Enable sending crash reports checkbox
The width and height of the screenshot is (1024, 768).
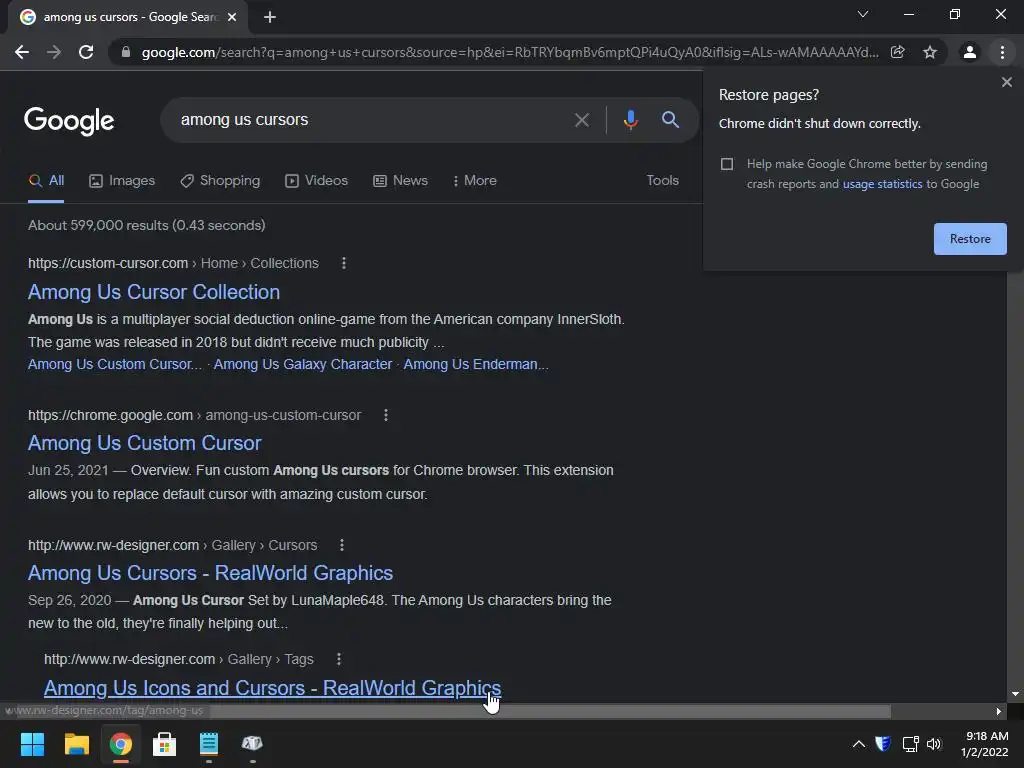click(727, 164)
